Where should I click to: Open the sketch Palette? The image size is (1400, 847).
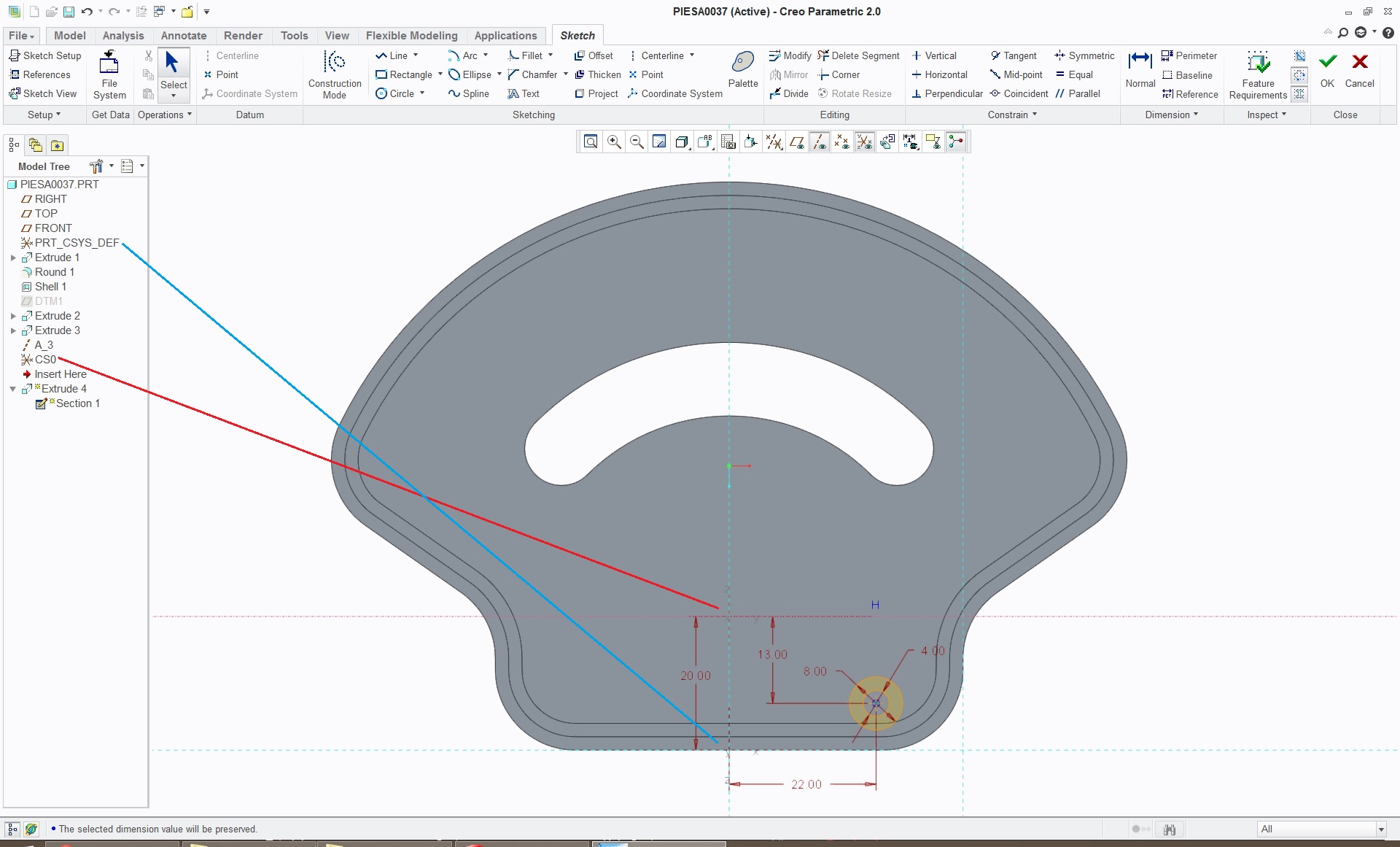[x=742, y=70]
